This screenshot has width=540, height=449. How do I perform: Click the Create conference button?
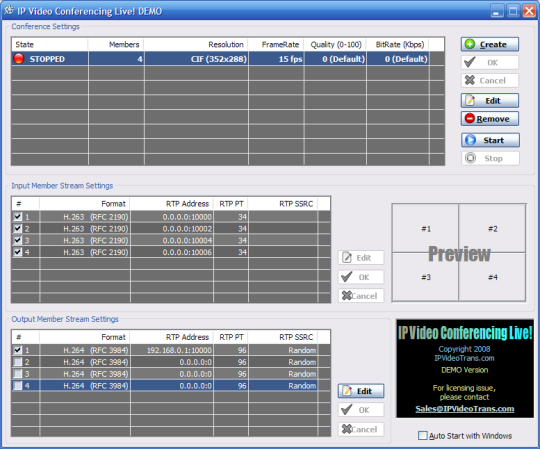490,44
